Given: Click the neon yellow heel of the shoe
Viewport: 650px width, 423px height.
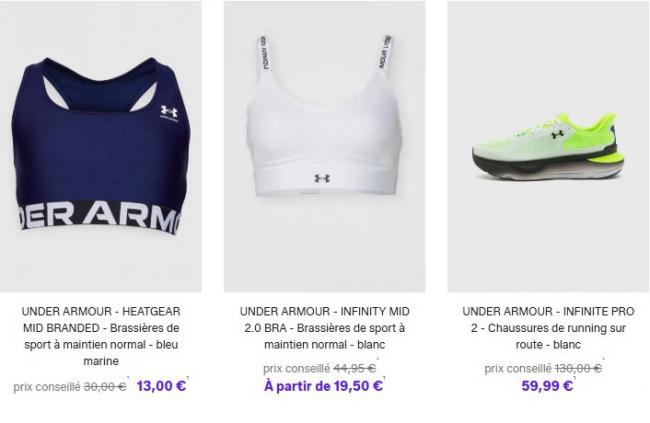Looking at the screenshot, I should point(611,158).
